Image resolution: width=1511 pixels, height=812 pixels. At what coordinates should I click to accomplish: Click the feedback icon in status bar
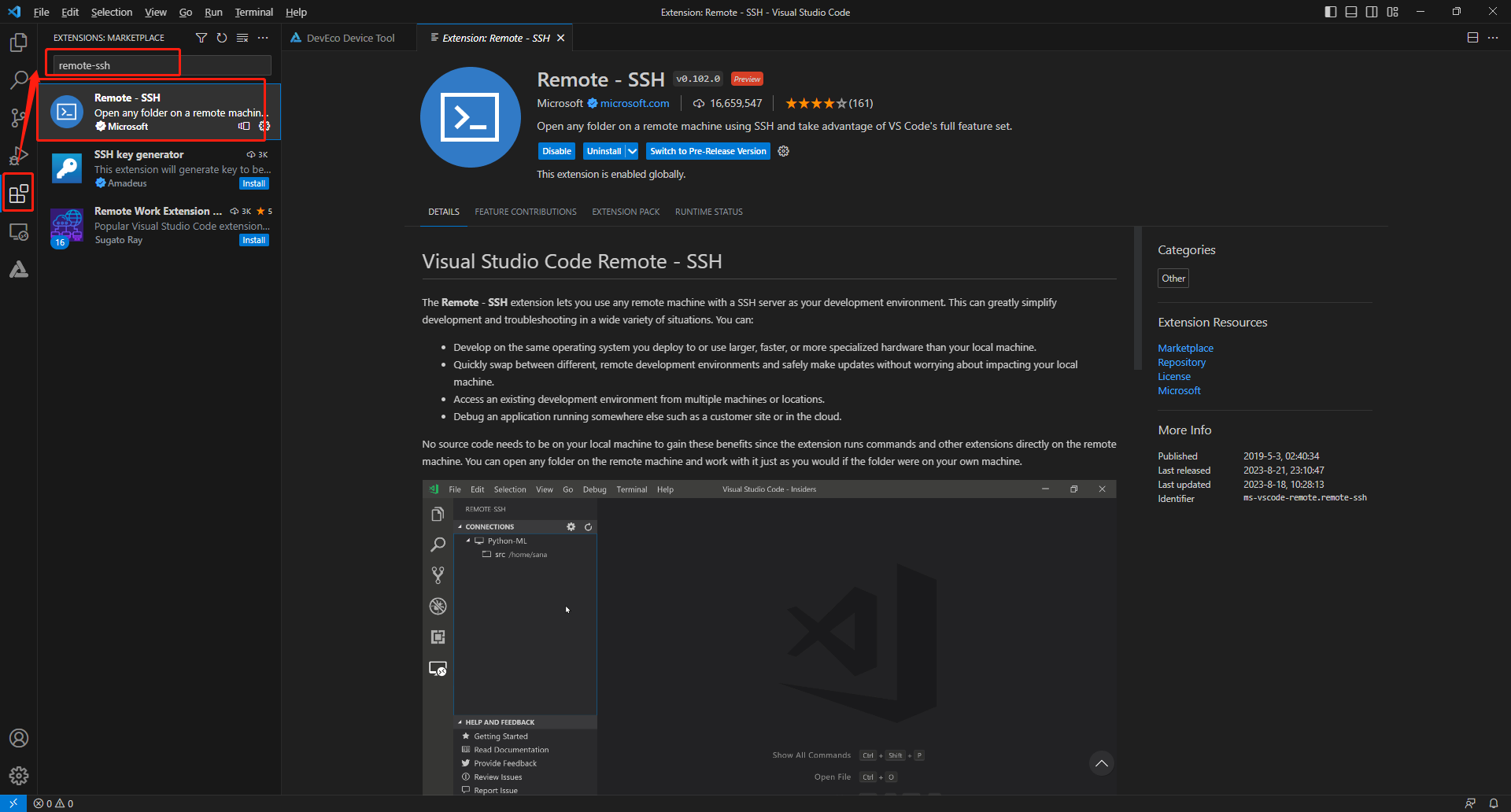click(x=1470, y=803)
